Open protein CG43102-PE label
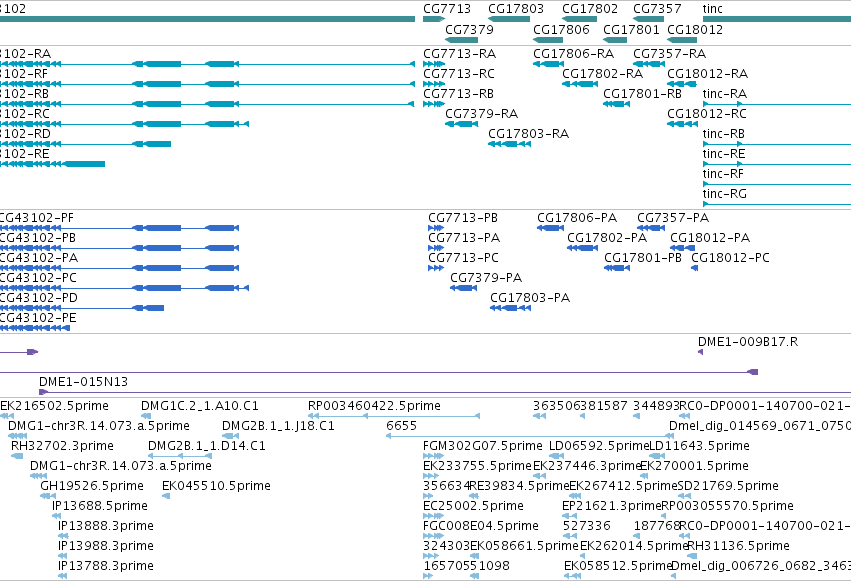The image size is (851, 581). [37, 318]
